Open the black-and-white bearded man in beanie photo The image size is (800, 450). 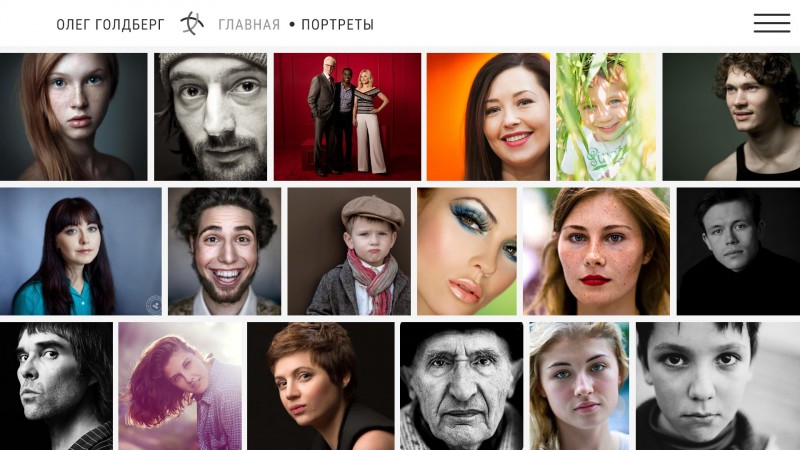click(211, 117)
